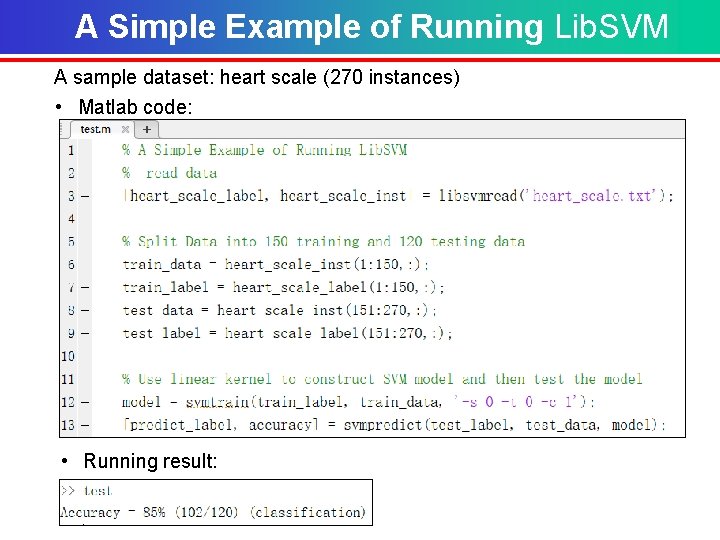Click the svmpredict function call

382,425
